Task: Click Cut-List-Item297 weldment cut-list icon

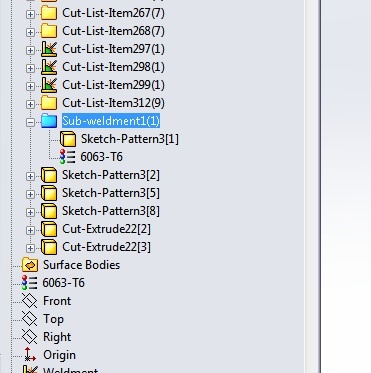Action: pos(49,49)
